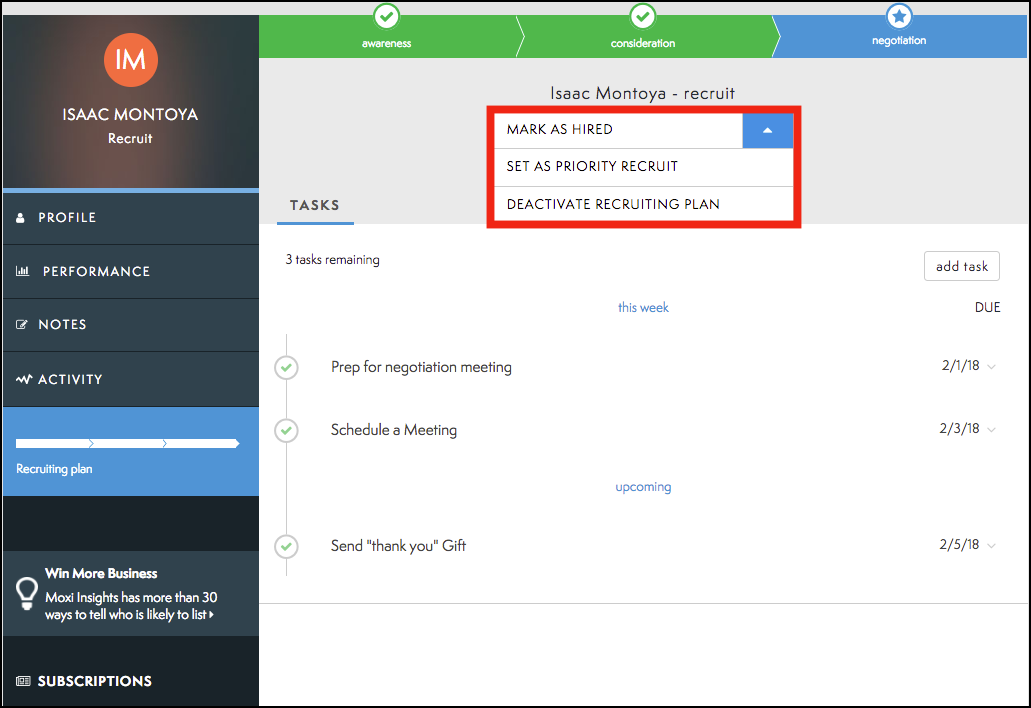Viewport: 1031px width, 708px height.
Task: Open Profile via the person icon
Action: [x=21, y=218]
